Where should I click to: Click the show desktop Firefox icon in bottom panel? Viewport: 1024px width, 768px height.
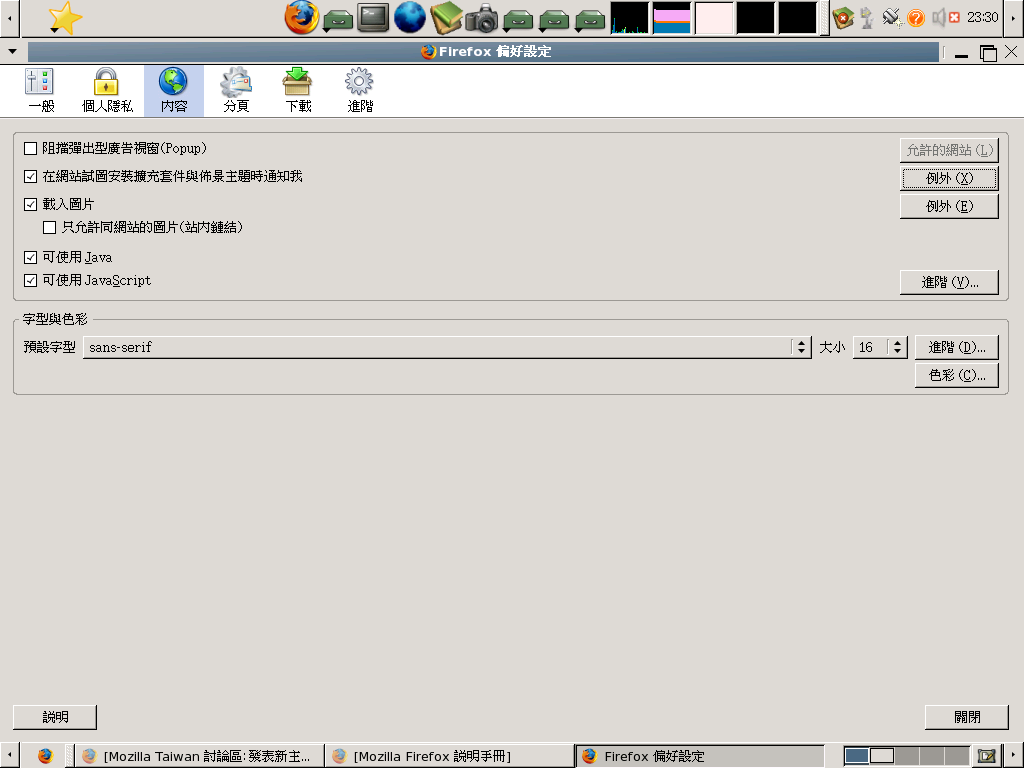45,756
